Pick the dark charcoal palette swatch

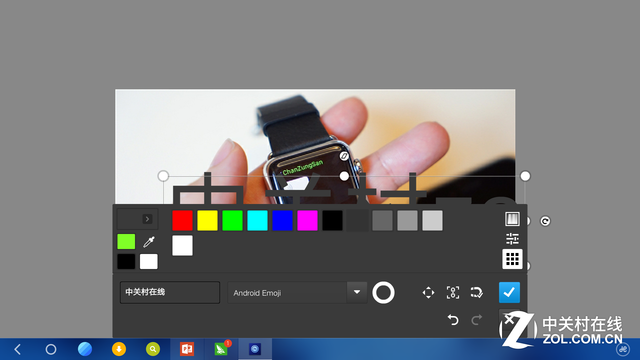coord(358,220)
